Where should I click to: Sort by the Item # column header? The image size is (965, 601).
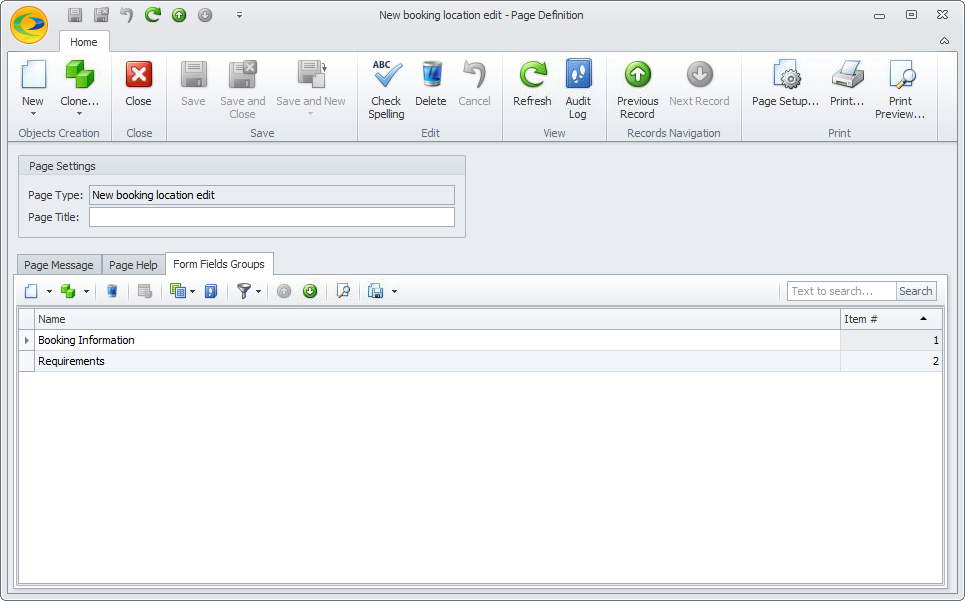tap(891, 319)
